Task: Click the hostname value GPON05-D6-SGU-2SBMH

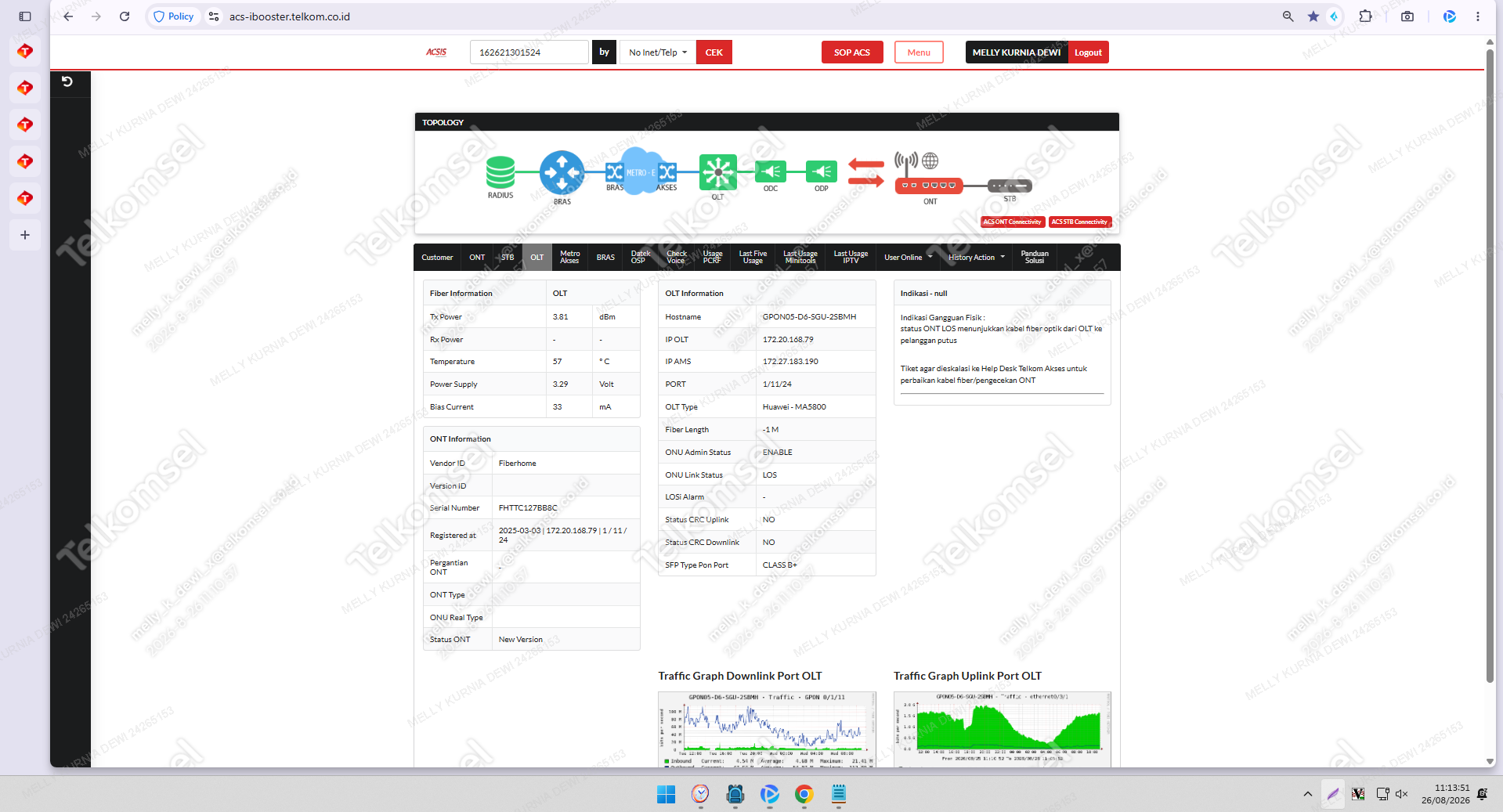Action: click(x=809, y=317)
